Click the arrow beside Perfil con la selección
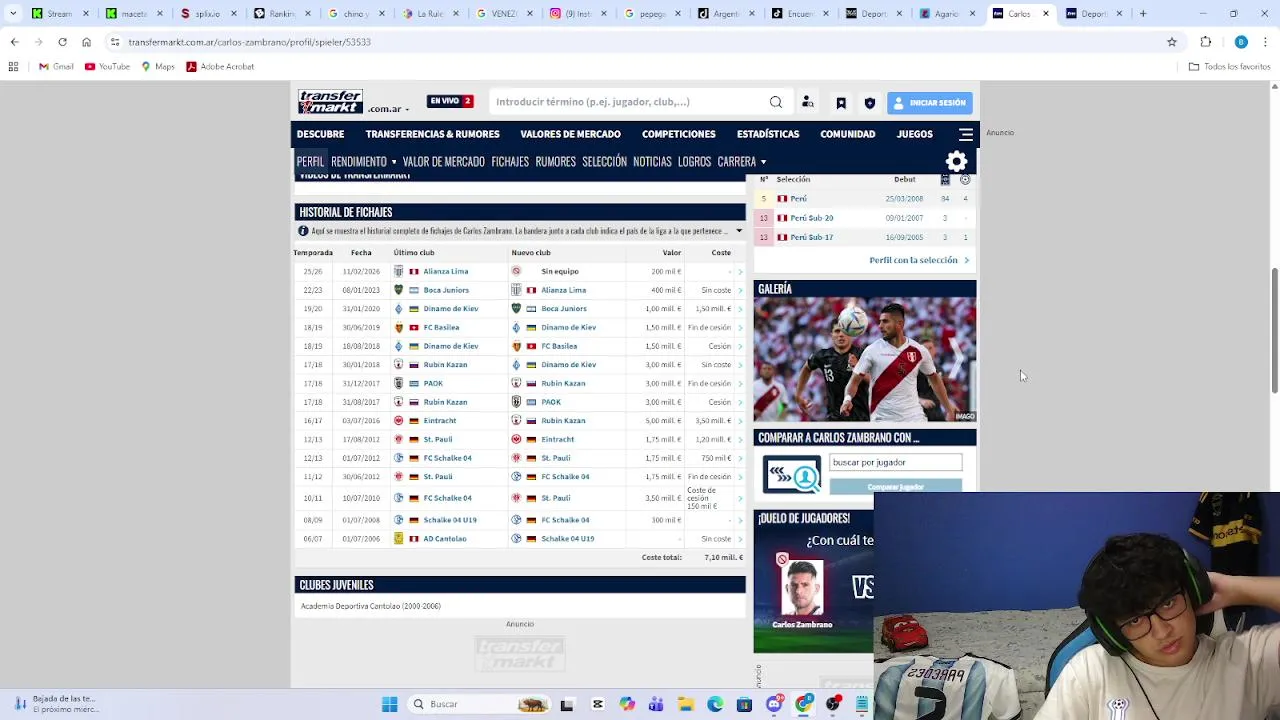Image resolution: width=1280 pixels, height=720 pixels. (x=966, y=260)
